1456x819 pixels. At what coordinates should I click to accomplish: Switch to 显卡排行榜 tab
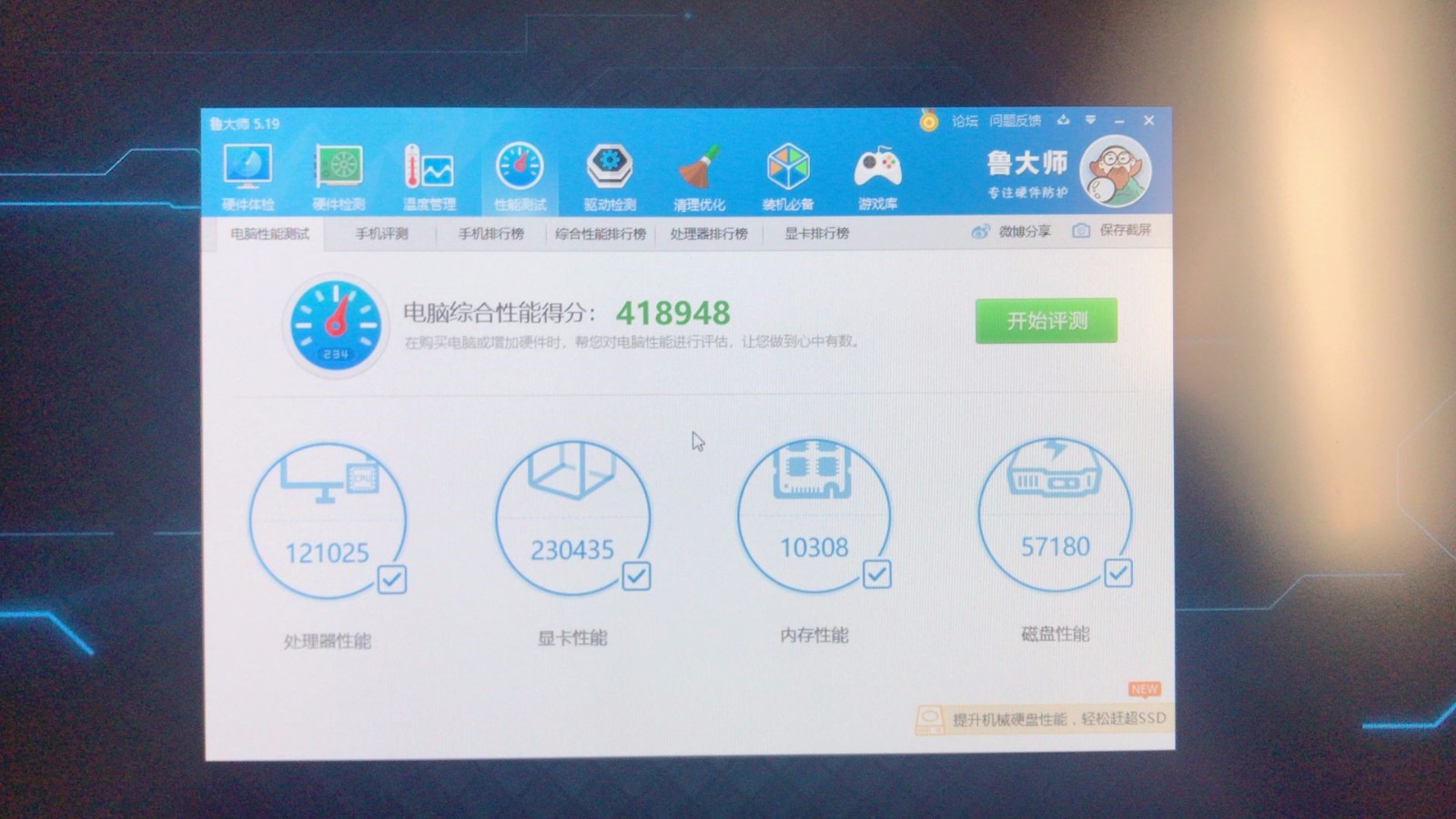click(817, 234)
